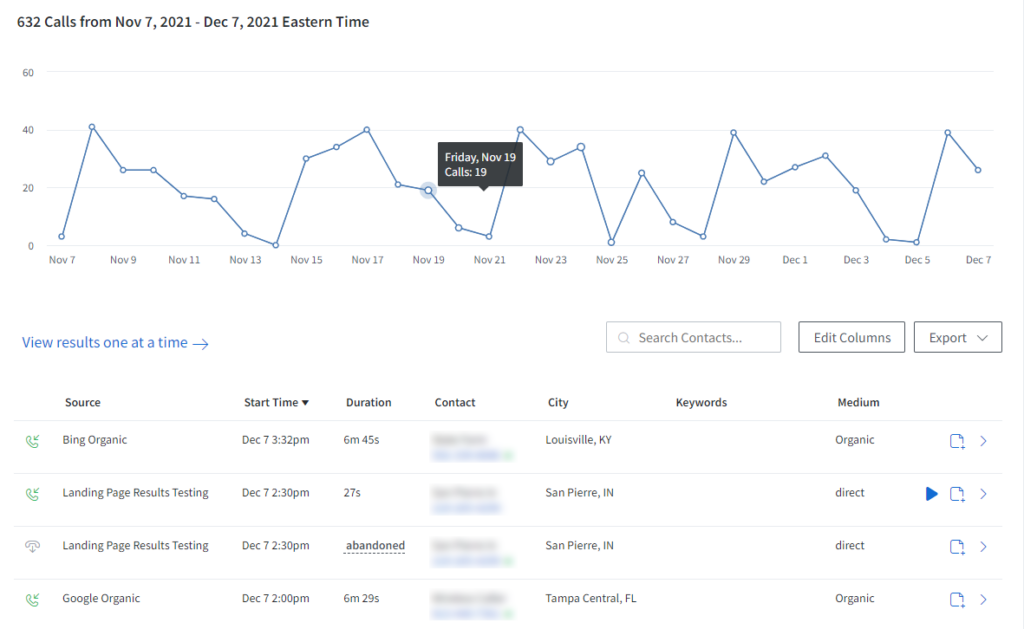
Task: Click inbound call icon for Google Organic
Action: click(33, 600)
